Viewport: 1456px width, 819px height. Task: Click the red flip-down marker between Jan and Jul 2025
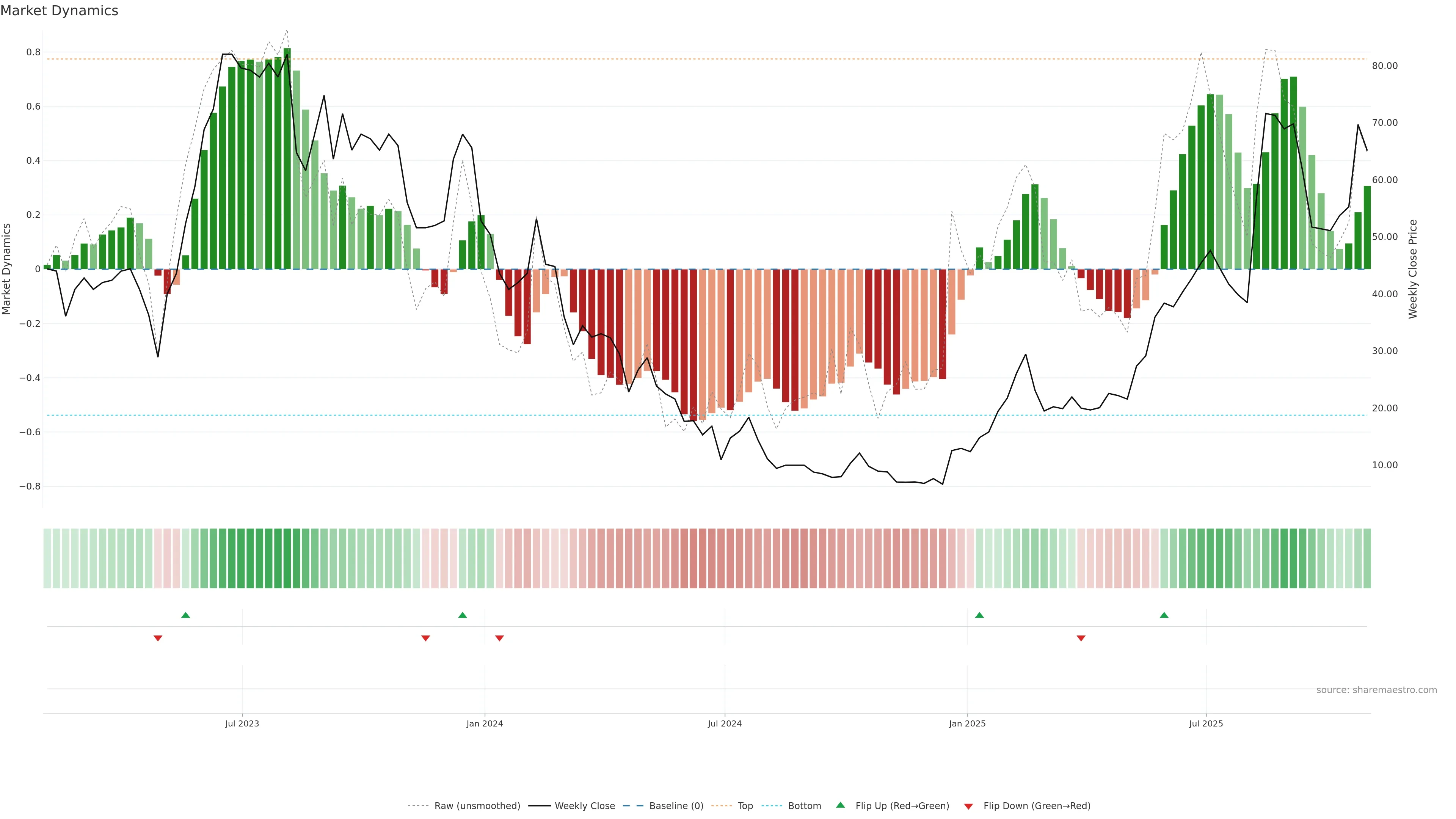tap(1081, 638)
